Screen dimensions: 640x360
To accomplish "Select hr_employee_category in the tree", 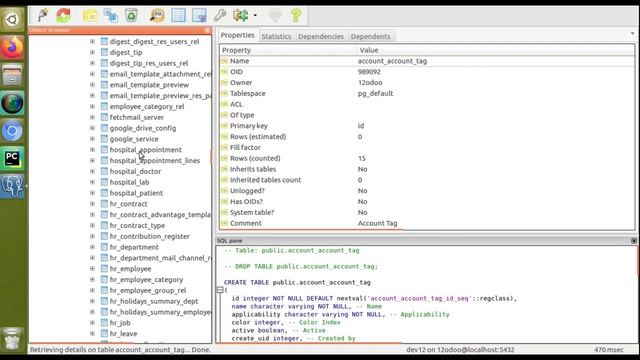I will tap(146, 280).
